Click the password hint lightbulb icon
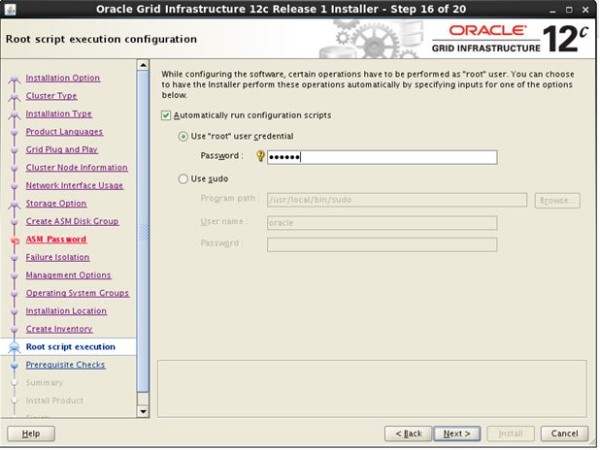Image resolution: width=600 pixels, height=450 pixels. tap(260, 156)
